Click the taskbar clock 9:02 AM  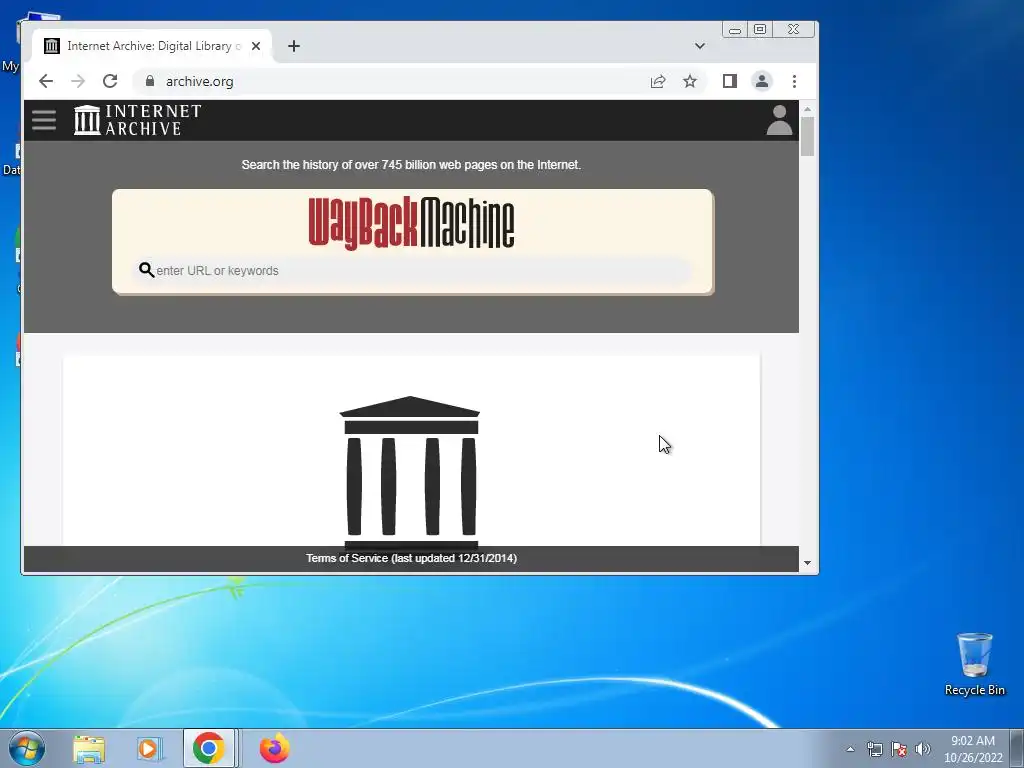[x=972, y=741]
